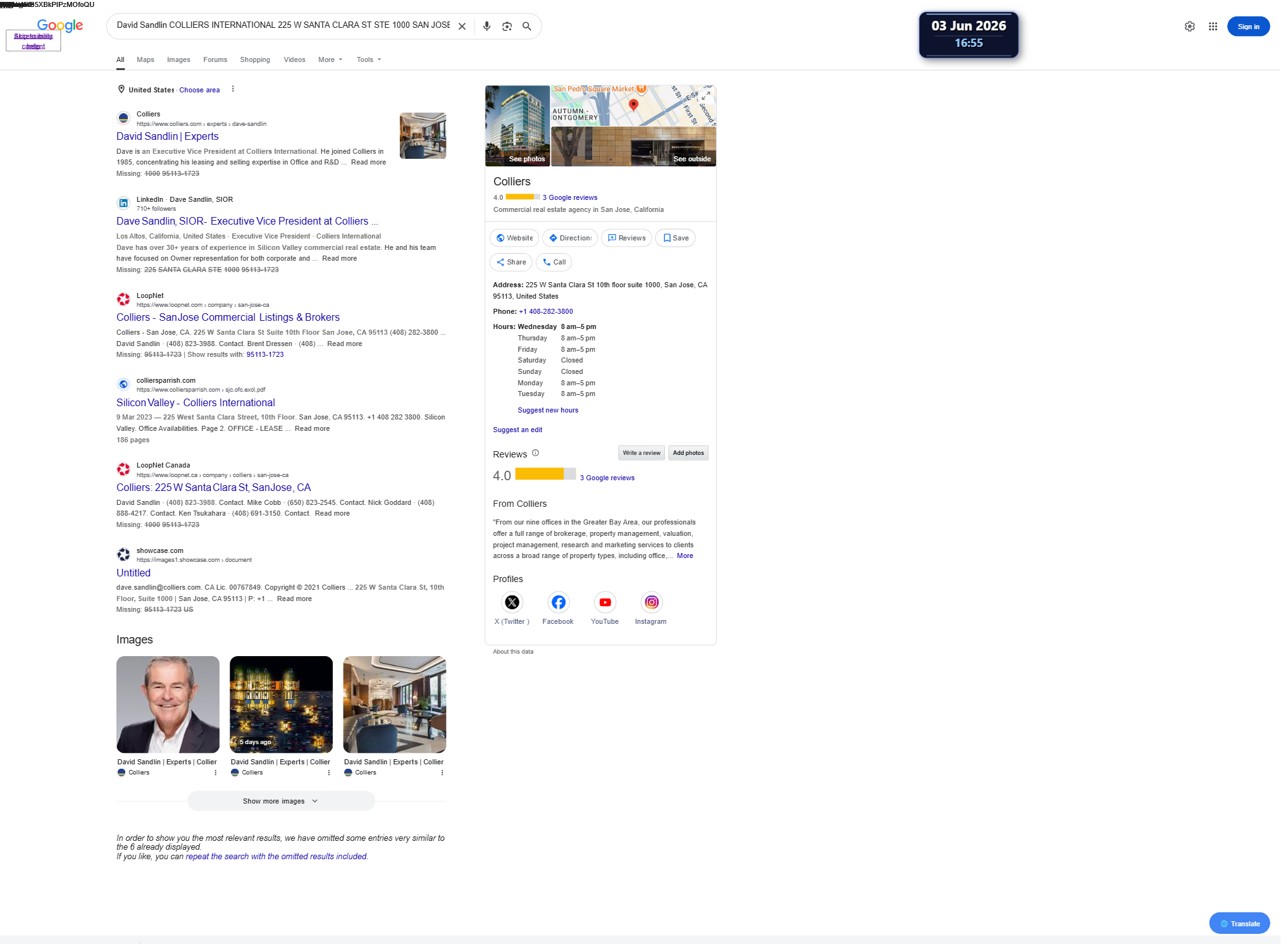Open options for first image result
The height and width of the screenshot is (944, 1288).
coord(215,773)
